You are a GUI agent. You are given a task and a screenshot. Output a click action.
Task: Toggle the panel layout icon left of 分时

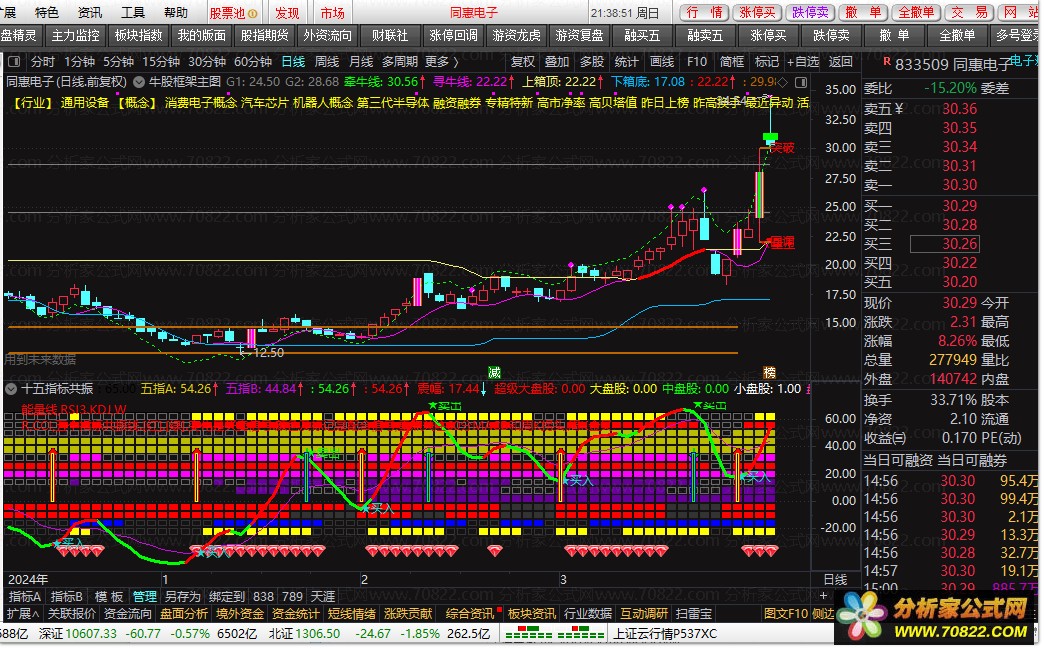(x=15, y=62)
